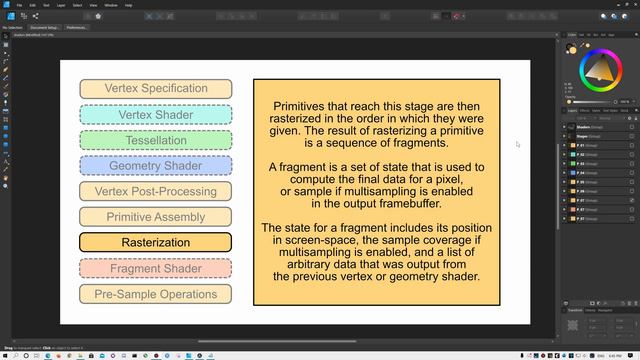Screen dimensions: 640x360
Task: Switch to the Effects panel tab
Action: pyautogui.click(x=584, y=111)
